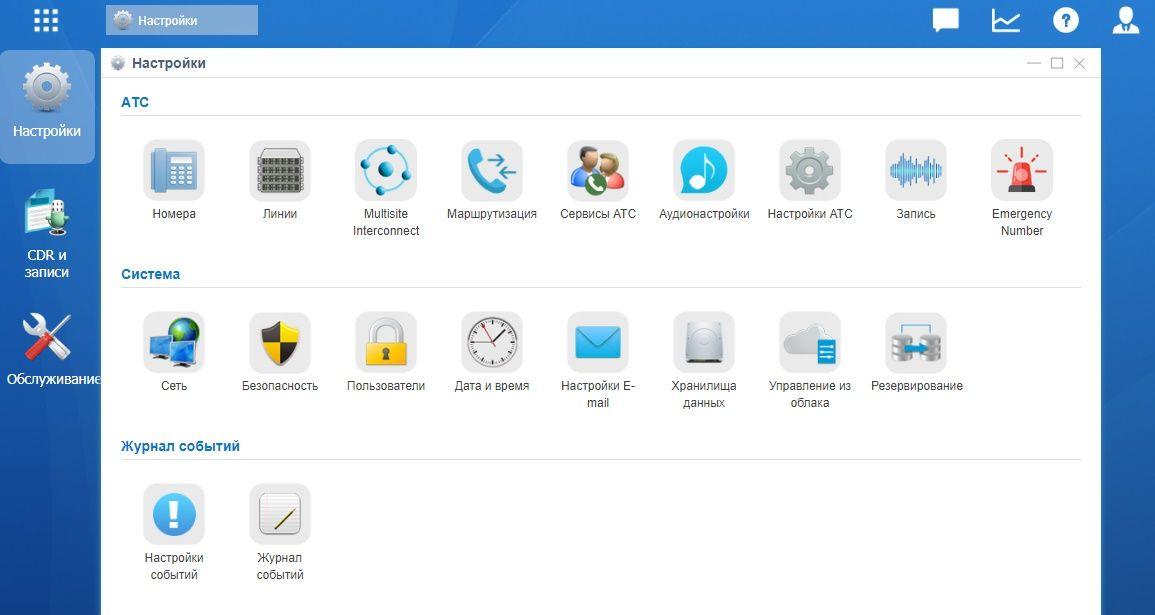Screen dimensions: 1155x615
Task: Click the apps grid in top-left corner
Action: point(45,19)
